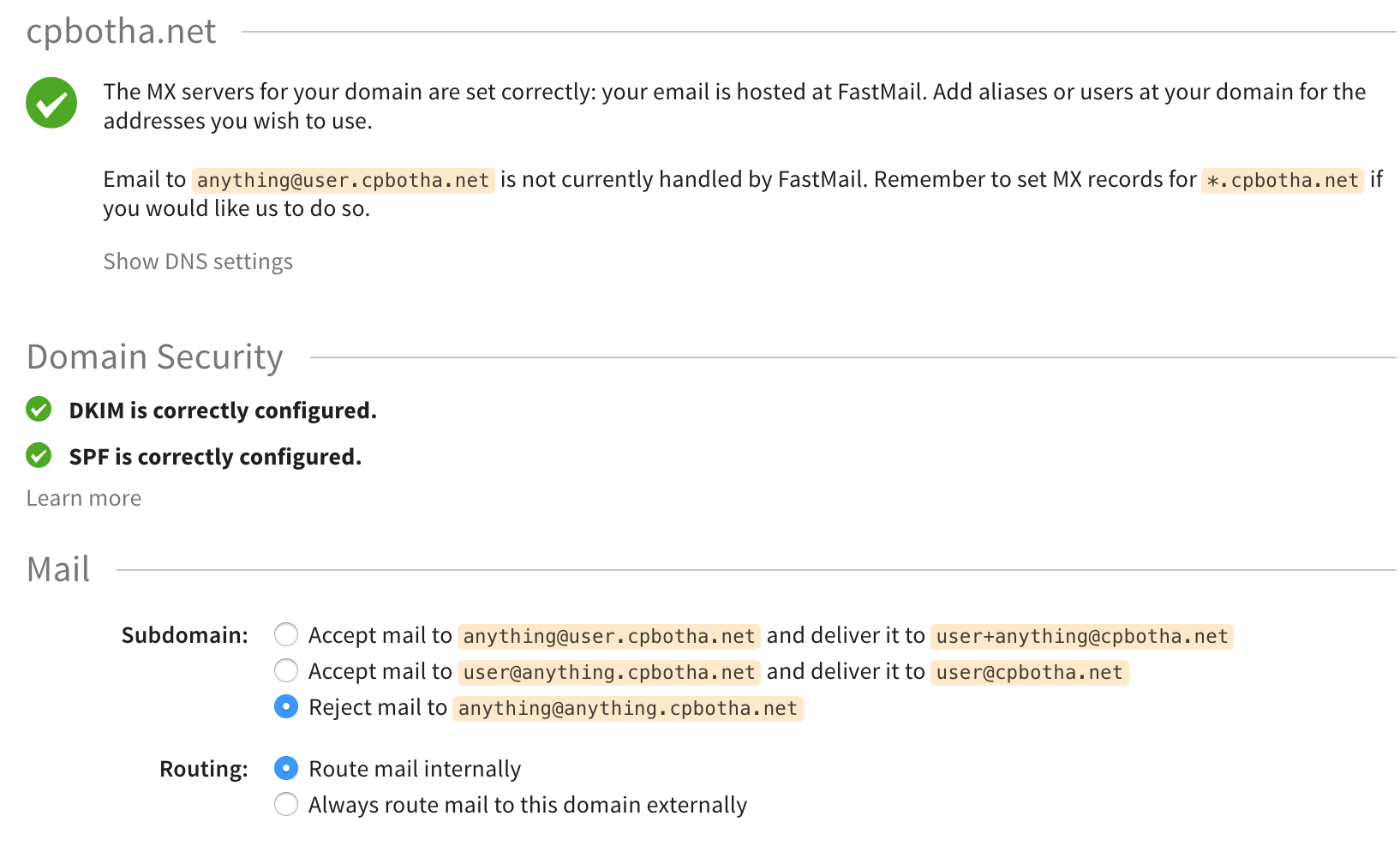Click the user@anything.cpbotha.net code snippet
Viewport: 1400px width, 852px height.
[609, 672]
